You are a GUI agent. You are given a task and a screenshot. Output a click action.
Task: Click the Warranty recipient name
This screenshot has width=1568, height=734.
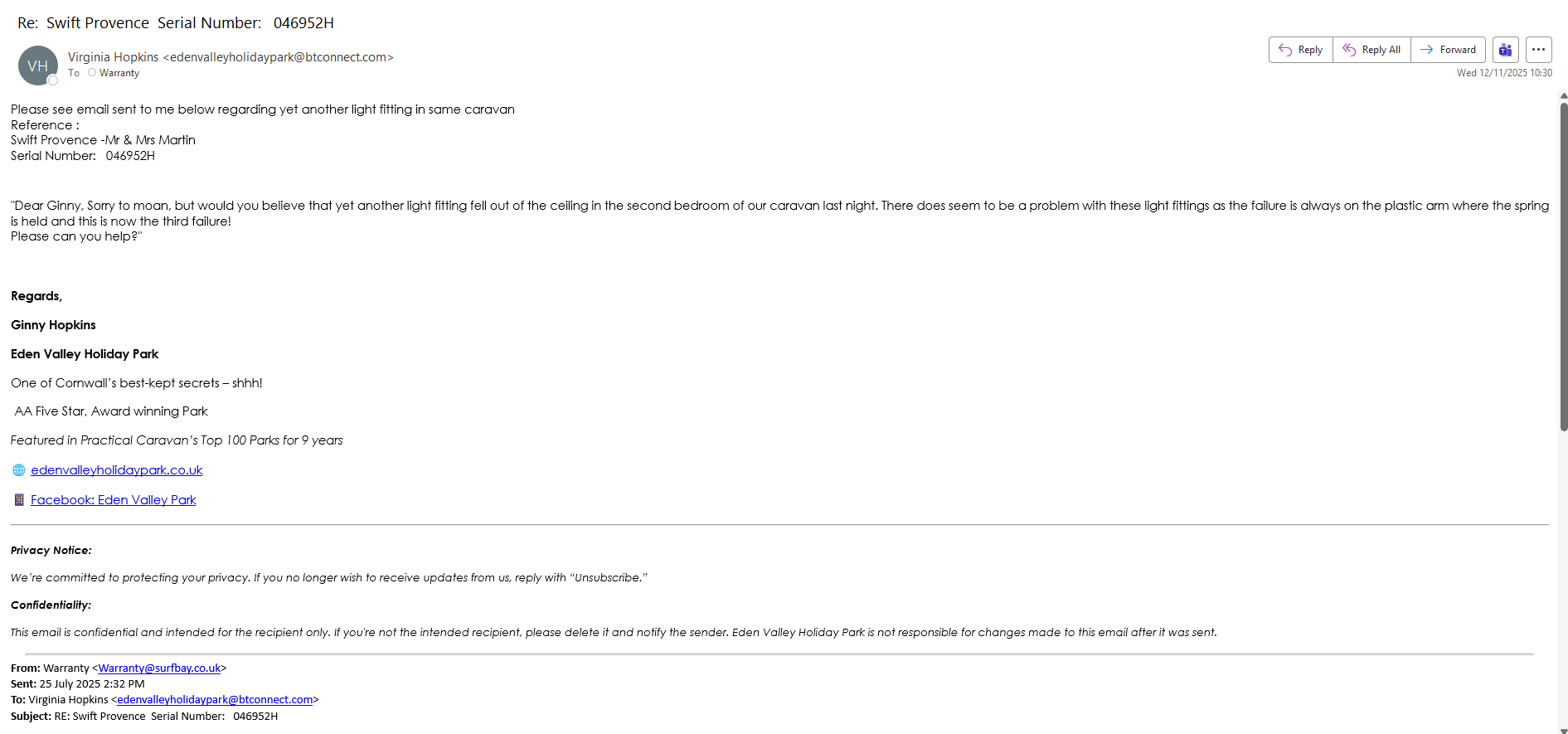119,73
